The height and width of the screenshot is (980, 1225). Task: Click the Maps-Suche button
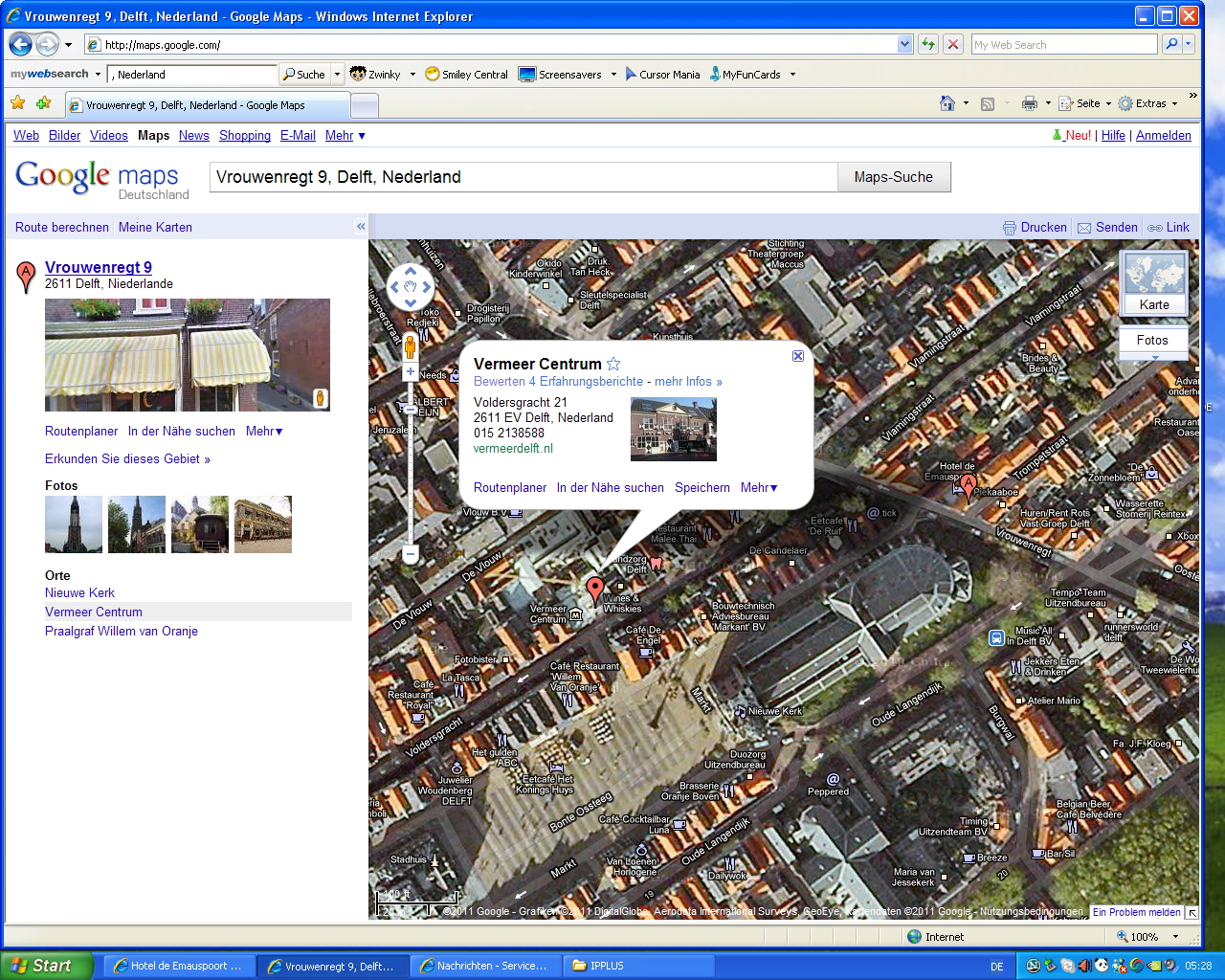tap(894, 177)
